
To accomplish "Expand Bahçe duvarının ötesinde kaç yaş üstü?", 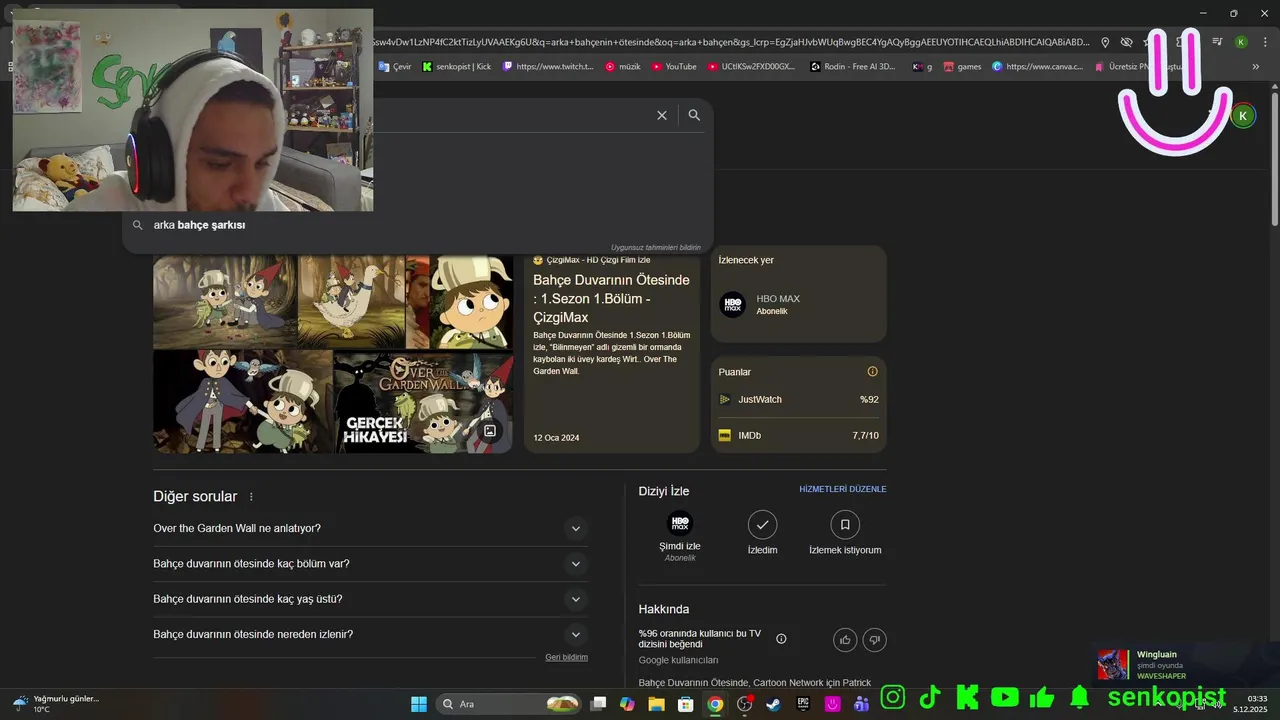I will click(x=371, y=599).
